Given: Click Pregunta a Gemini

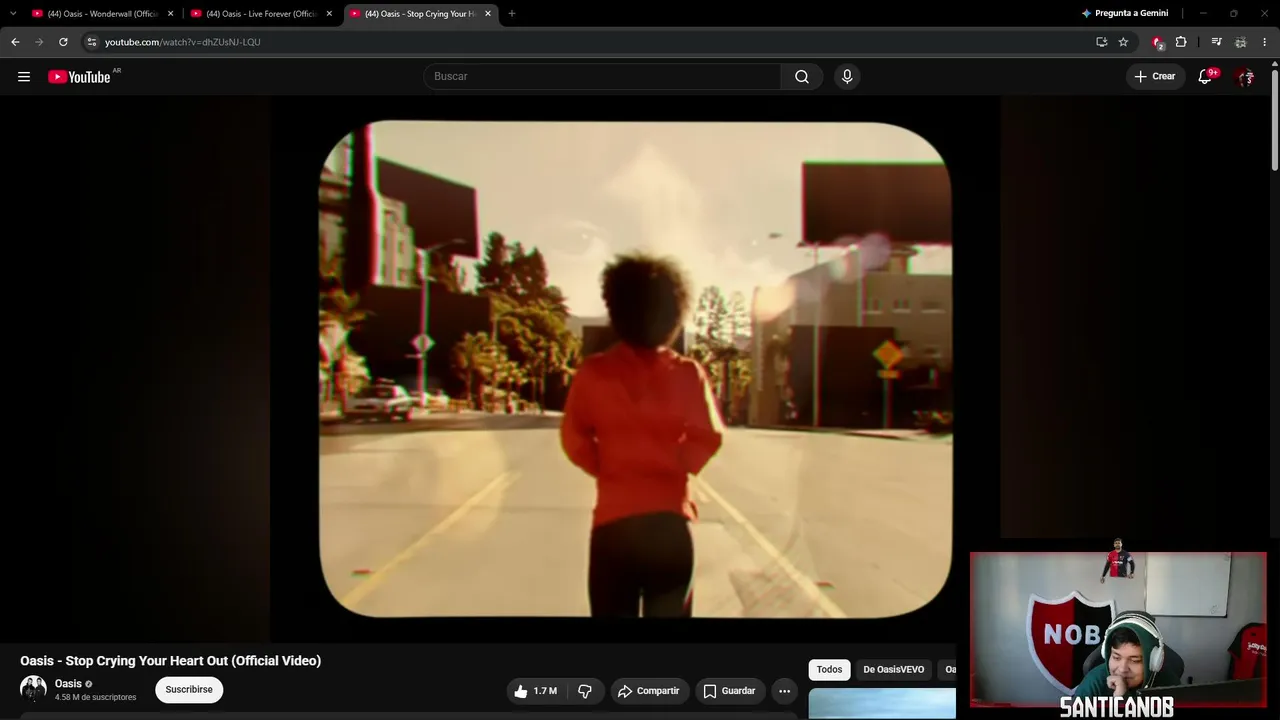Looking at the screenshot, I should click(1125, 14).
